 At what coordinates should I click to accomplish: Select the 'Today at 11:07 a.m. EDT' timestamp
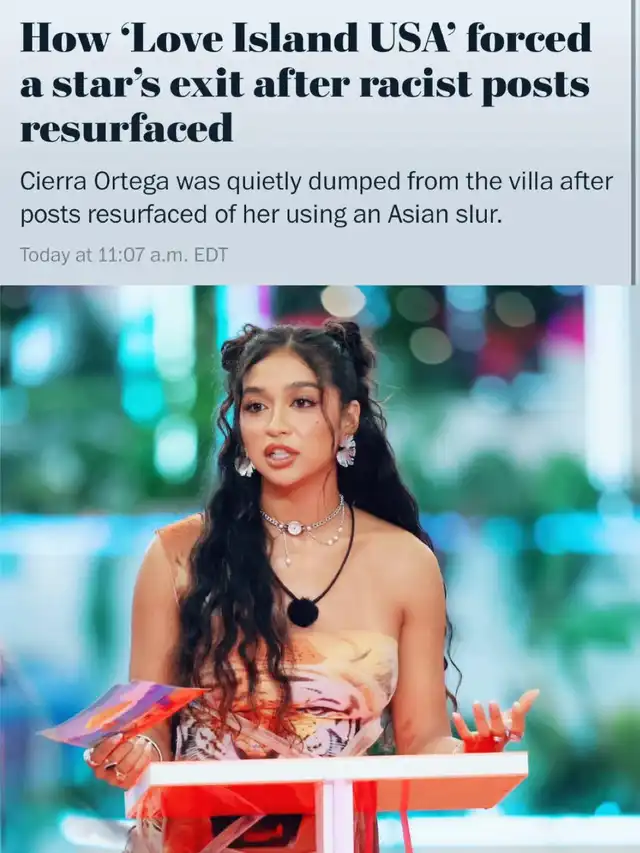coord(124,255)
